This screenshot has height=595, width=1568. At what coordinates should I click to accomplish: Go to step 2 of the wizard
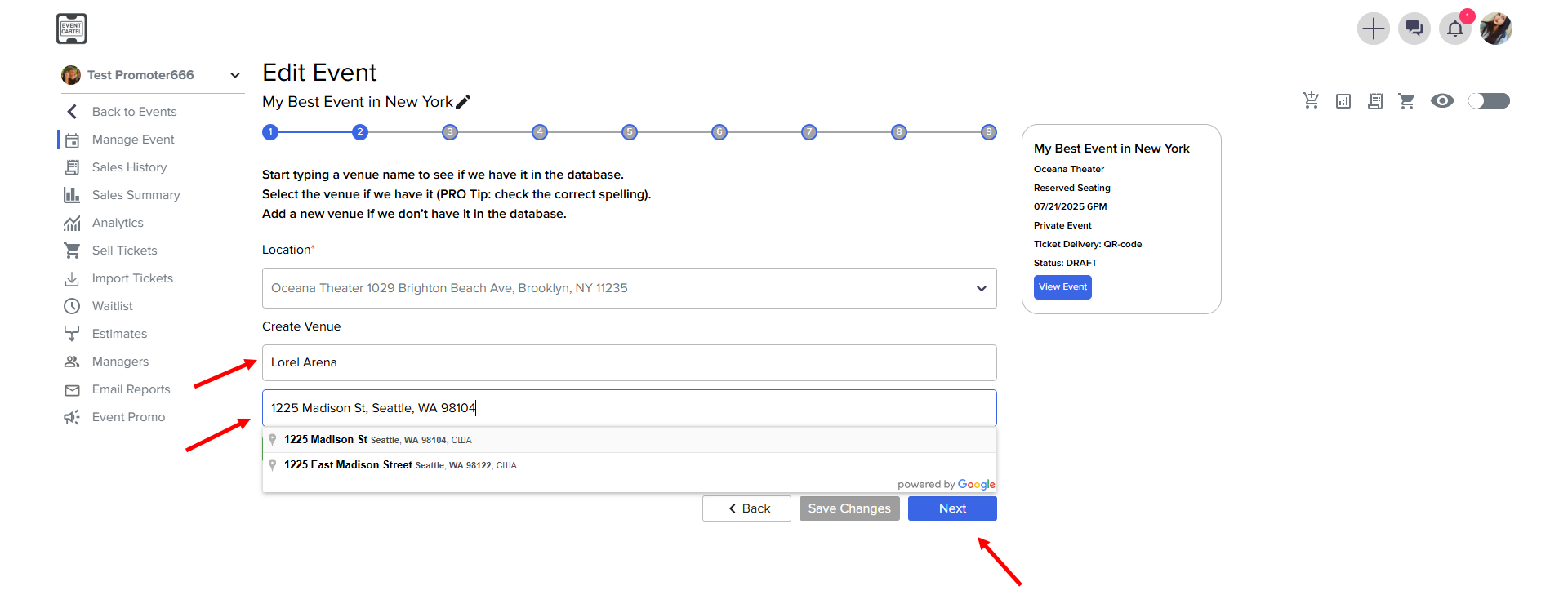(x=360, y=132)
